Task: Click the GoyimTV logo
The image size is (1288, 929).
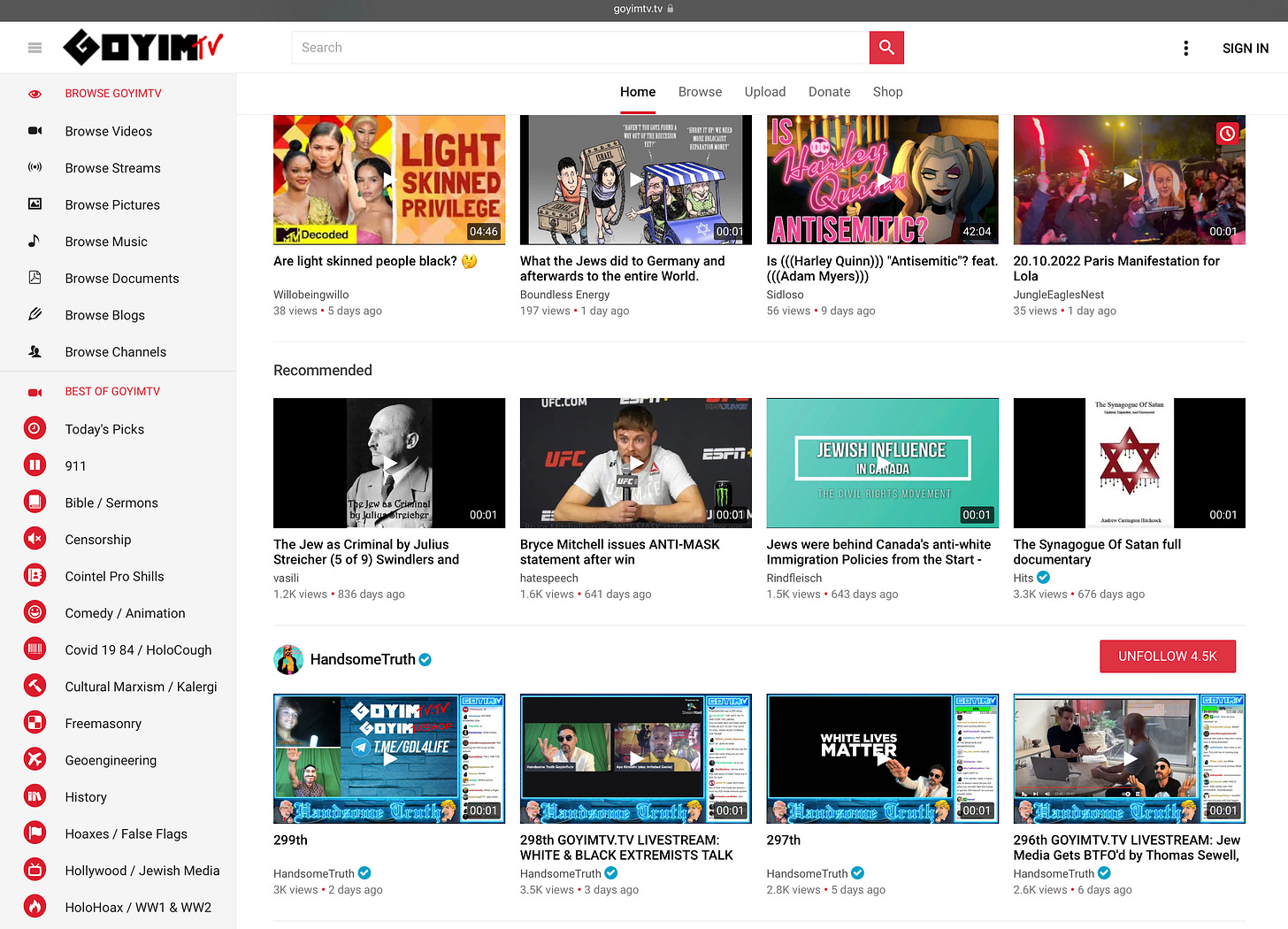Action: pos(143,47)
